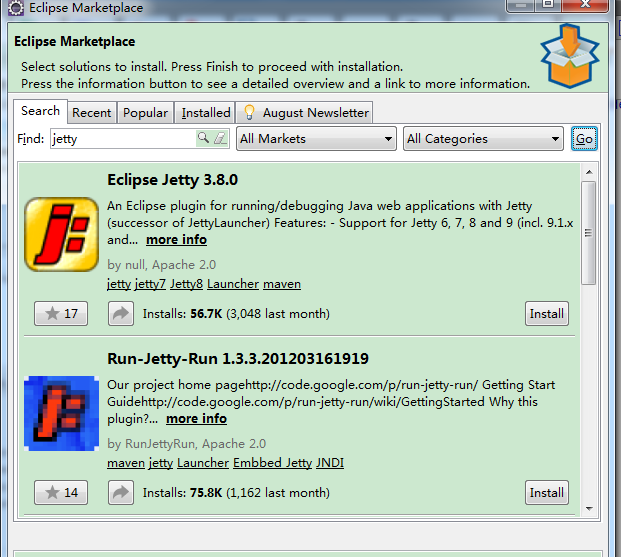Image resolution: width=621 pixels, height=557 pixels.
Task: Click the Eclipse Jetty plugin logo
Action: click(61, 234)
